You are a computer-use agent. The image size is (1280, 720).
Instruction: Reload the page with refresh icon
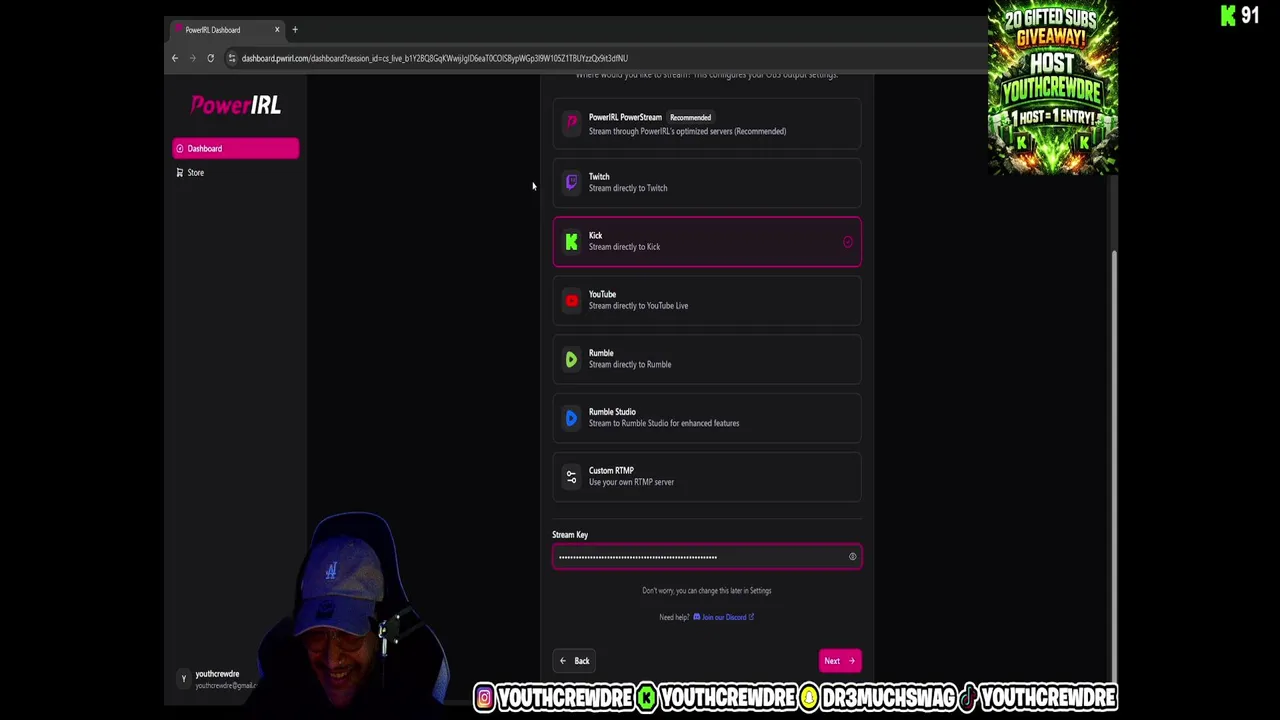[210, 58]
